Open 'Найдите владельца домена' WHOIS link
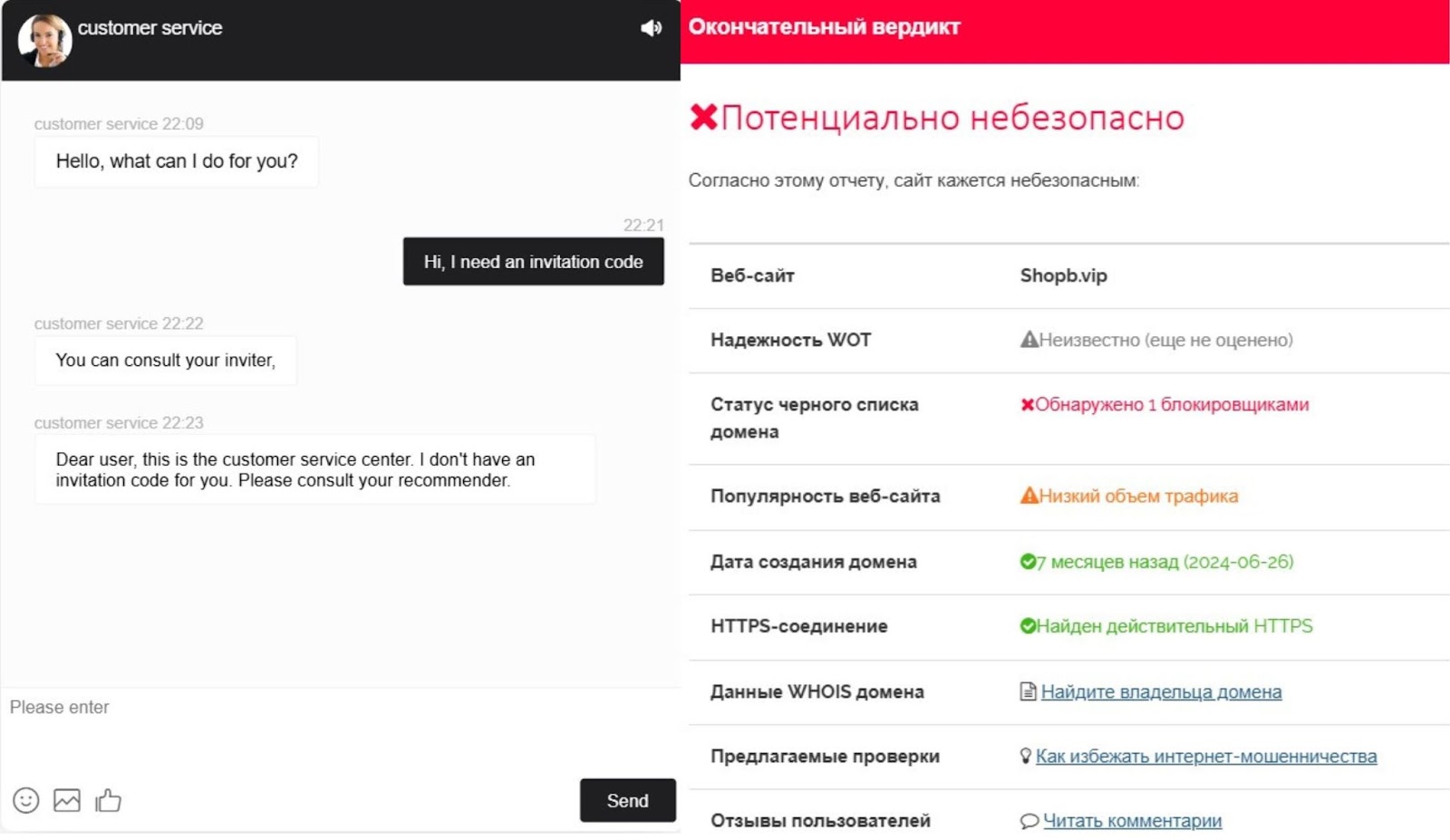 point(1161,692)
